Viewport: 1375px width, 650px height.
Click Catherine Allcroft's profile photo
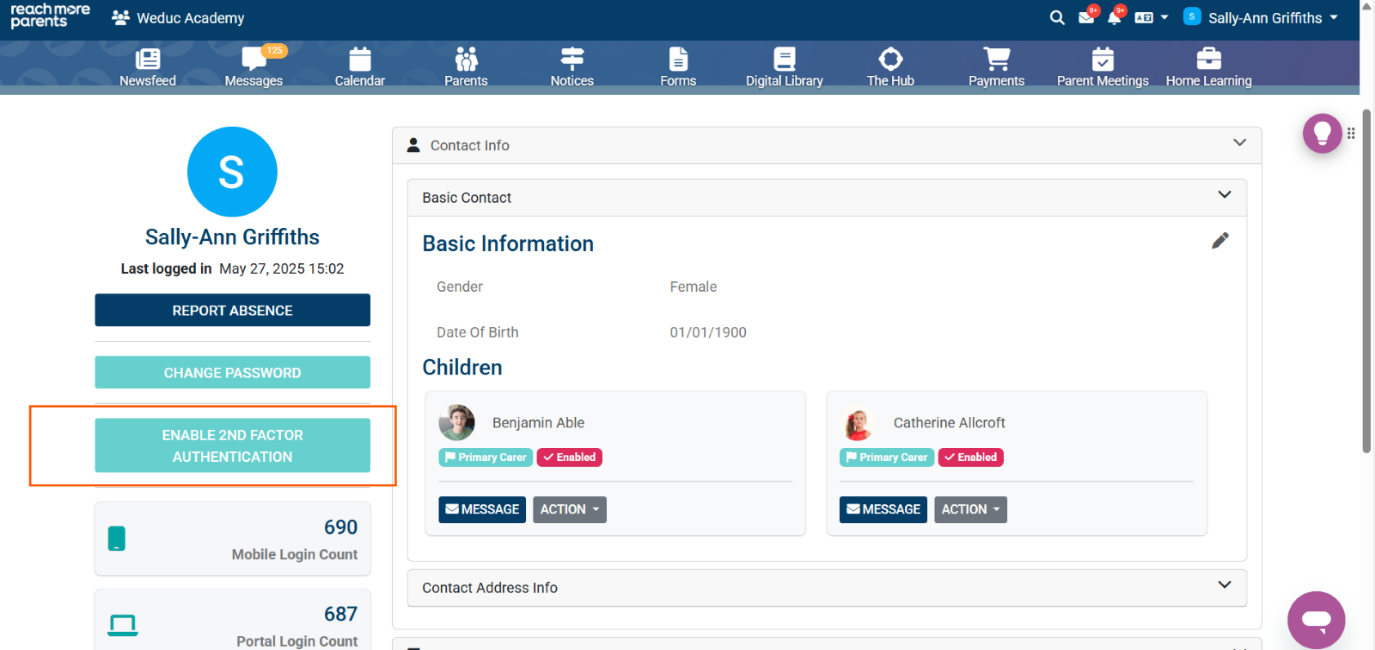tap(857, 424)
